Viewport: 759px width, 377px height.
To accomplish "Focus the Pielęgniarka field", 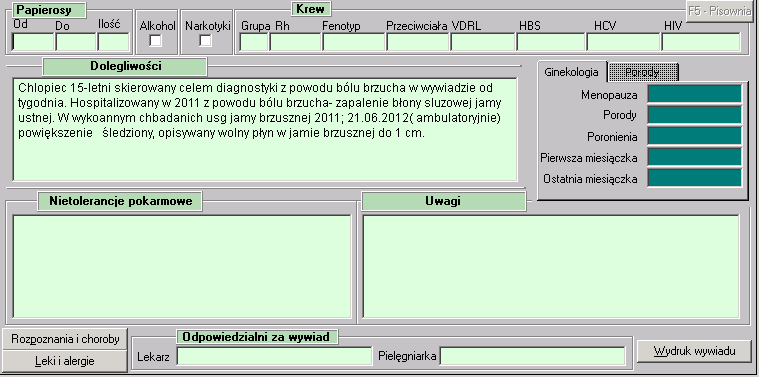I will pos(532,357).
